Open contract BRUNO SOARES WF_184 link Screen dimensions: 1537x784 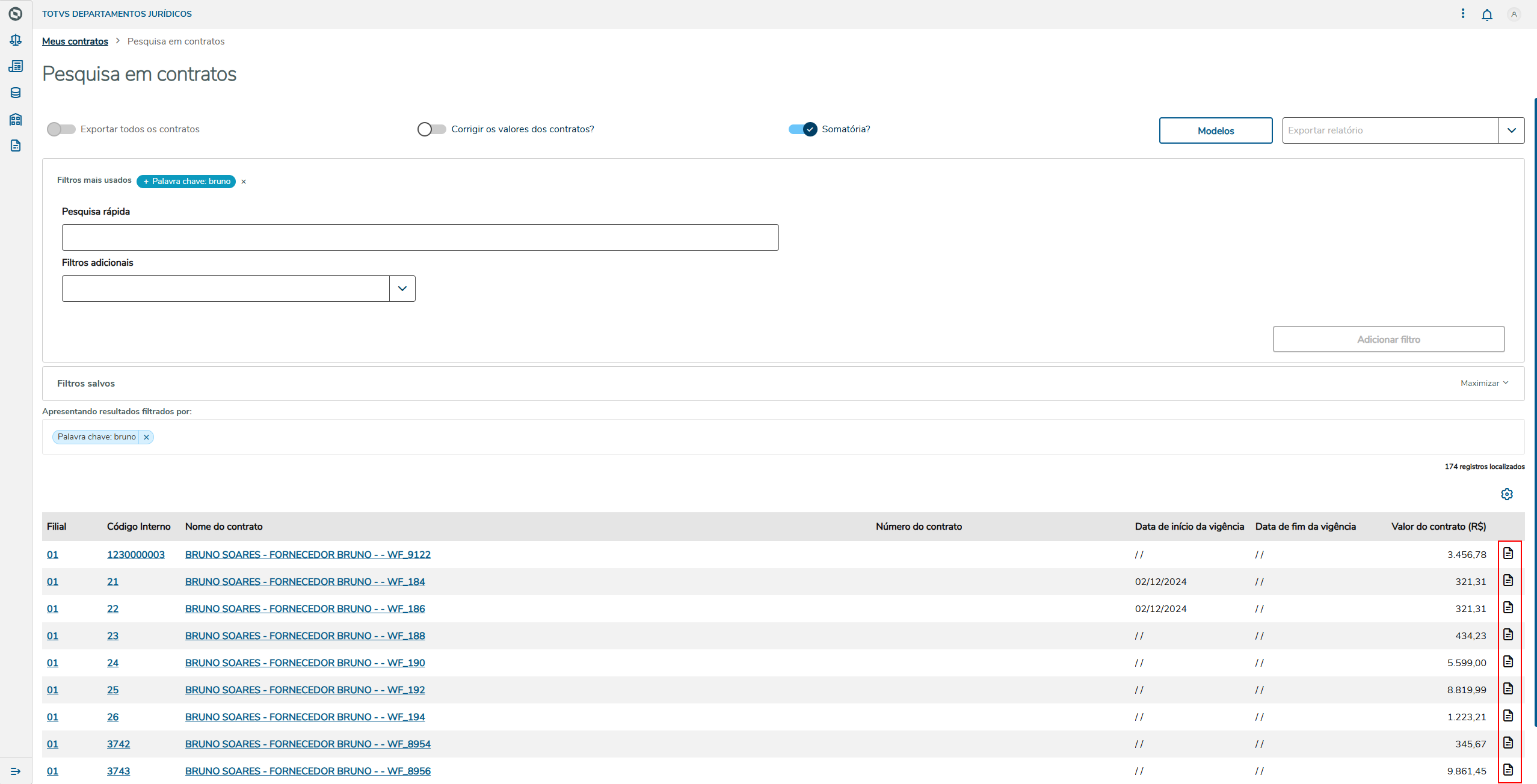tap(304, 581)
